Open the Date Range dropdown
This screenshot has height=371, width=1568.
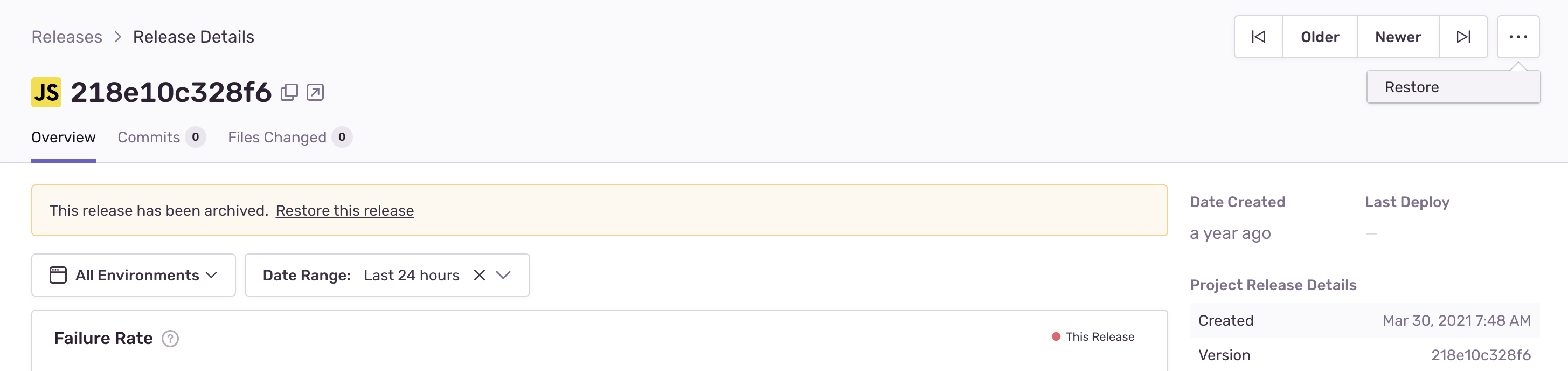coord(503,275)
